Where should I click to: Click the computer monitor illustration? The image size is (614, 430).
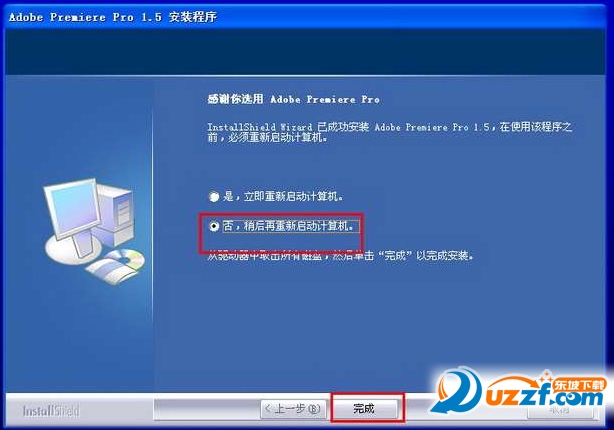[x=72, y=209]
